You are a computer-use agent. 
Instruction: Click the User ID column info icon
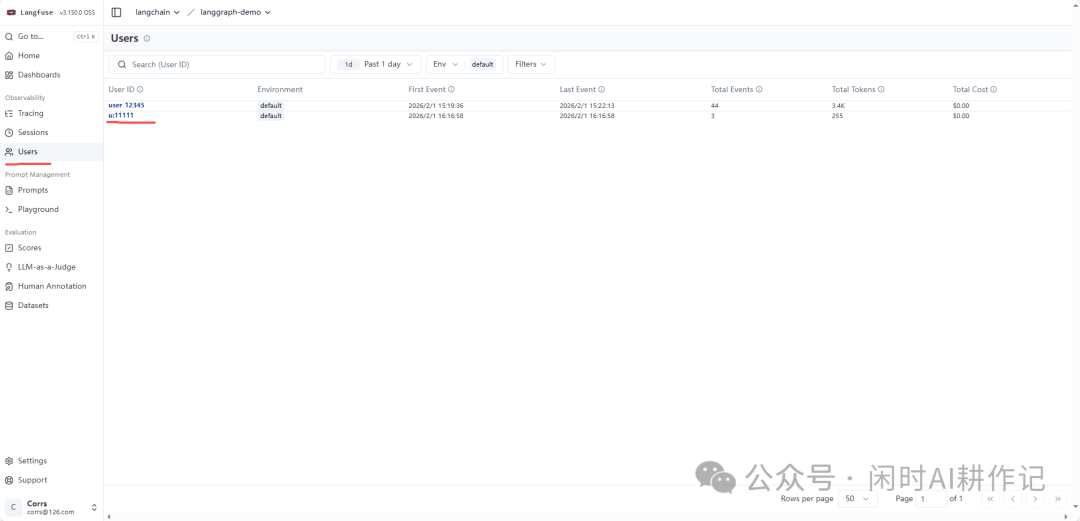point(141,90)
